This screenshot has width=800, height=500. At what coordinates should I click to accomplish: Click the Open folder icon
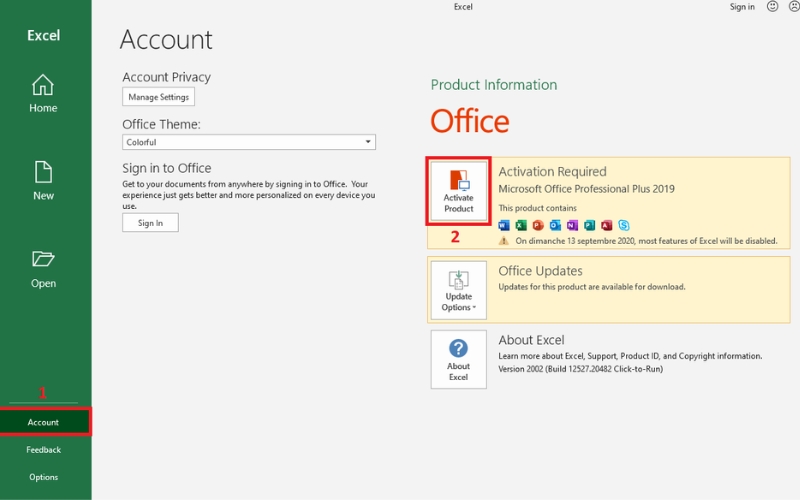click(43, 259)
